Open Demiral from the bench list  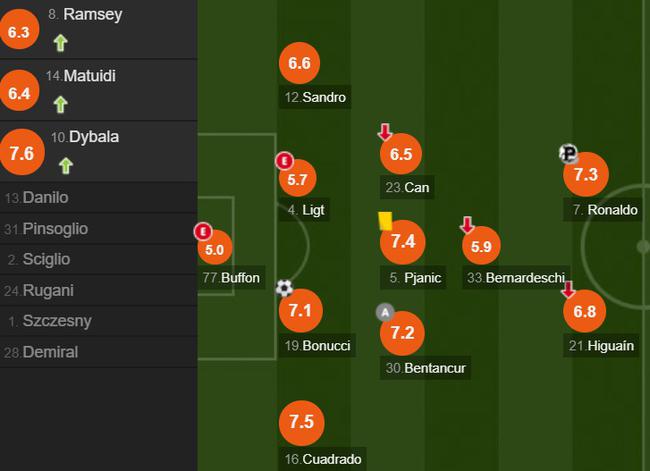tap(98, 352)
